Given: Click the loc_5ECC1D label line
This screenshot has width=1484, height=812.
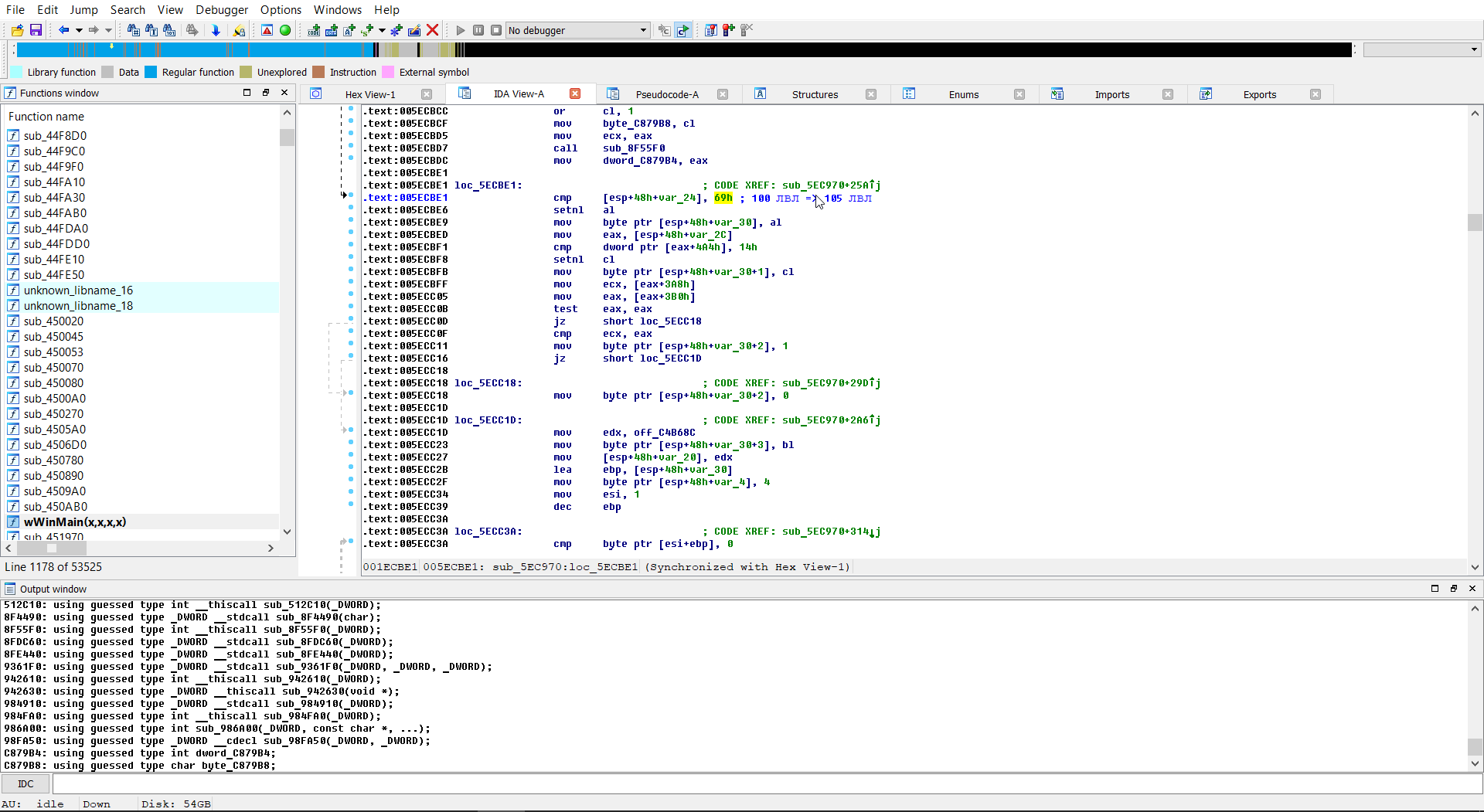Looking at the screenshot, I should click(488, 420).
